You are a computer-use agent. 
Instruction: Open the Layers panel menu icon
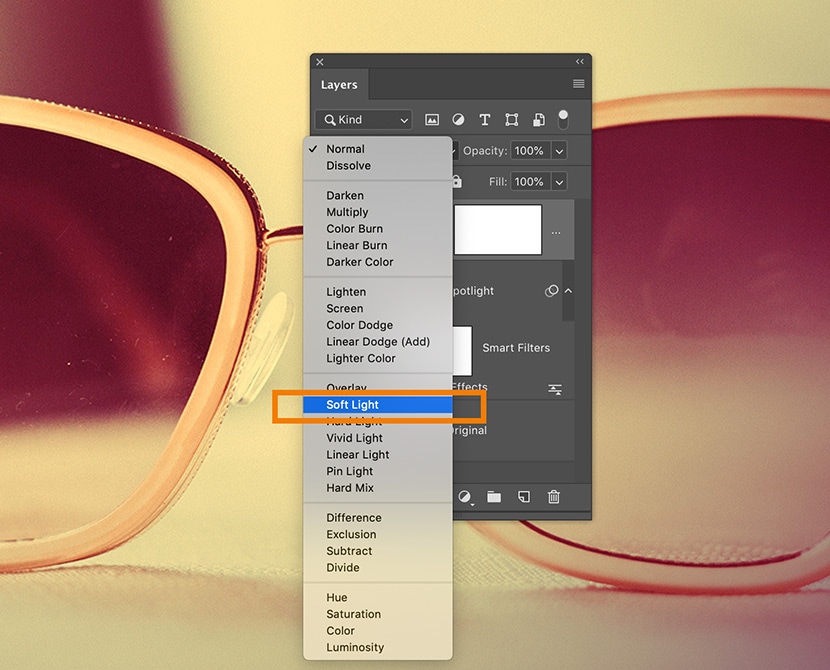tap(578, 84)
